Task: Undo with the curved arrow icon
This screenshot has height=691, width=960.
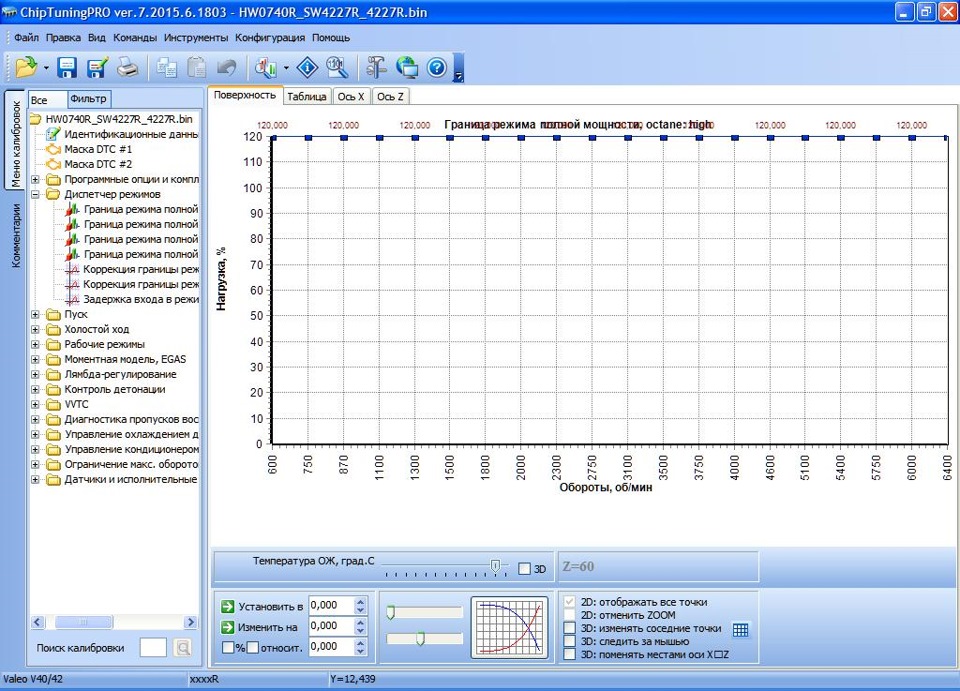Action: coord(227,67)
